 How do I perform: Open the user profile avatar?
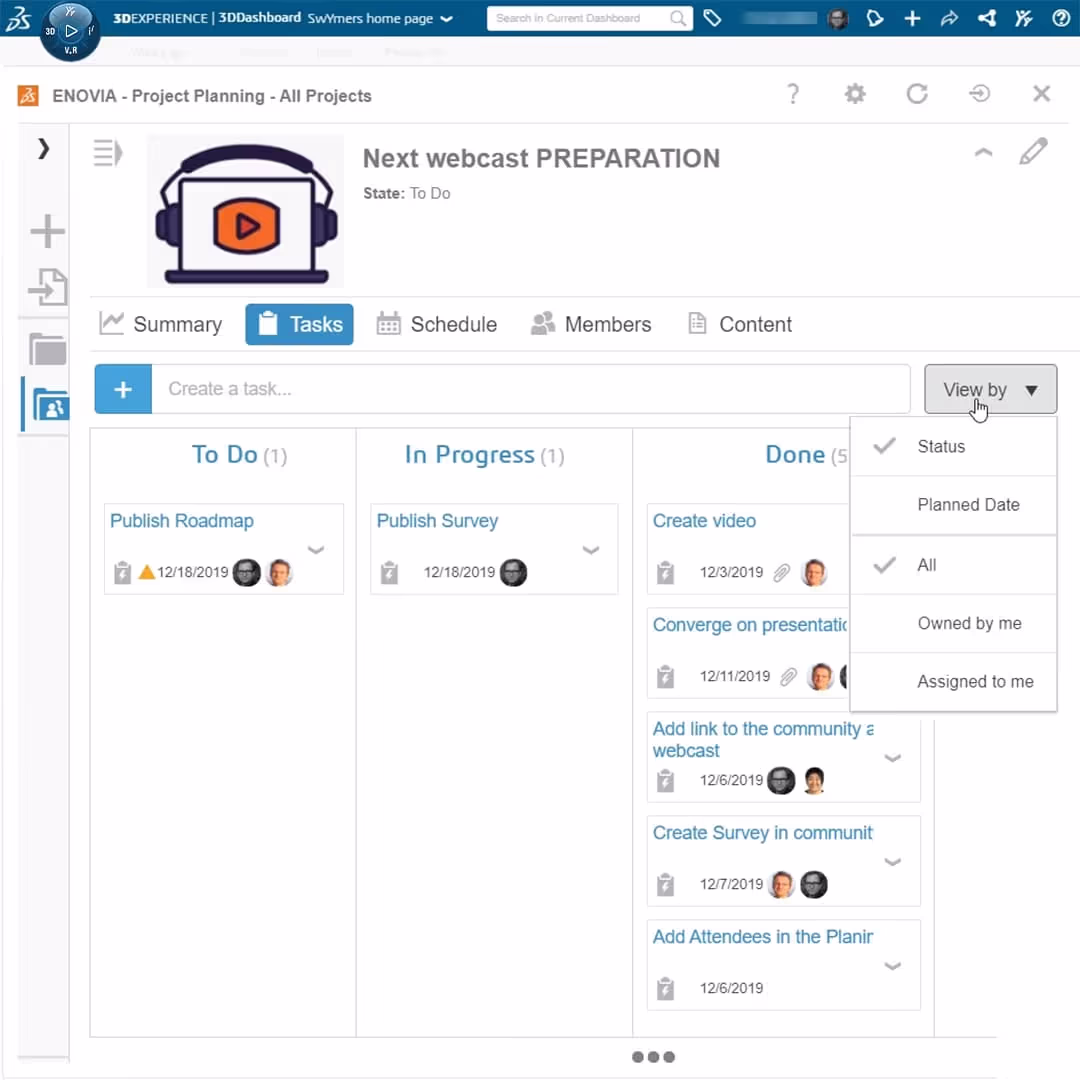point(838,19)
